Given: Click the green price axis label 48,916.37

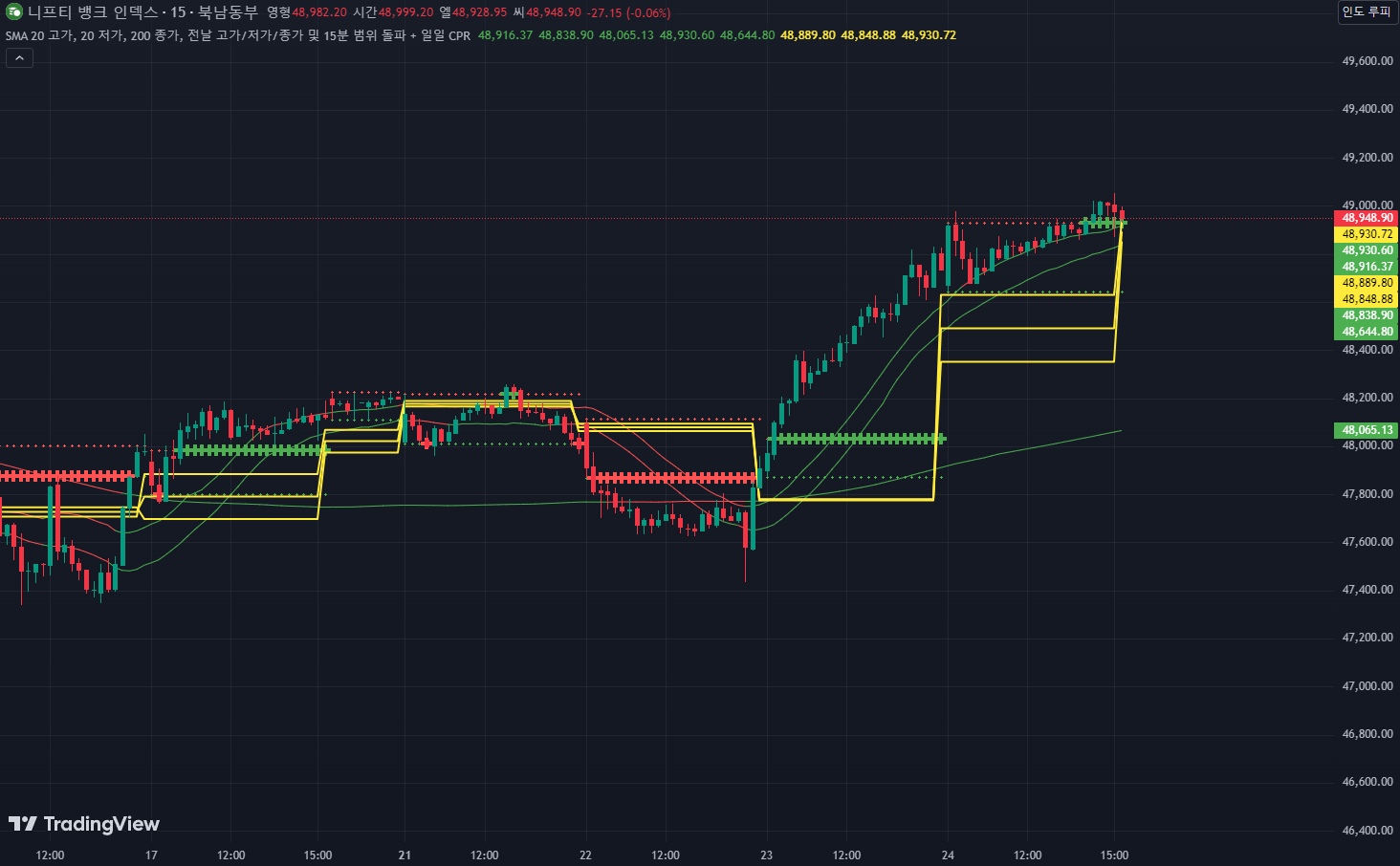Looking at the screenshot, I should click(x=1367, y=267).
